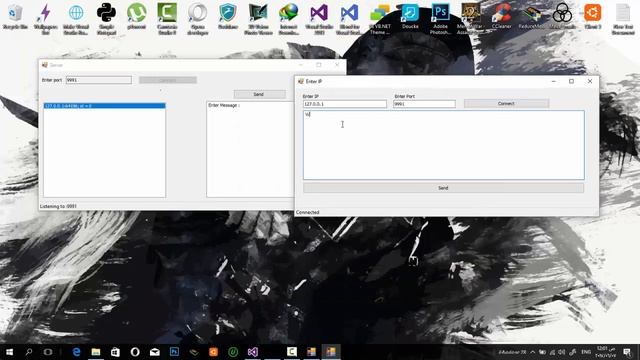Open the Opera developer desktop shortcut

(x=198, y=18)
